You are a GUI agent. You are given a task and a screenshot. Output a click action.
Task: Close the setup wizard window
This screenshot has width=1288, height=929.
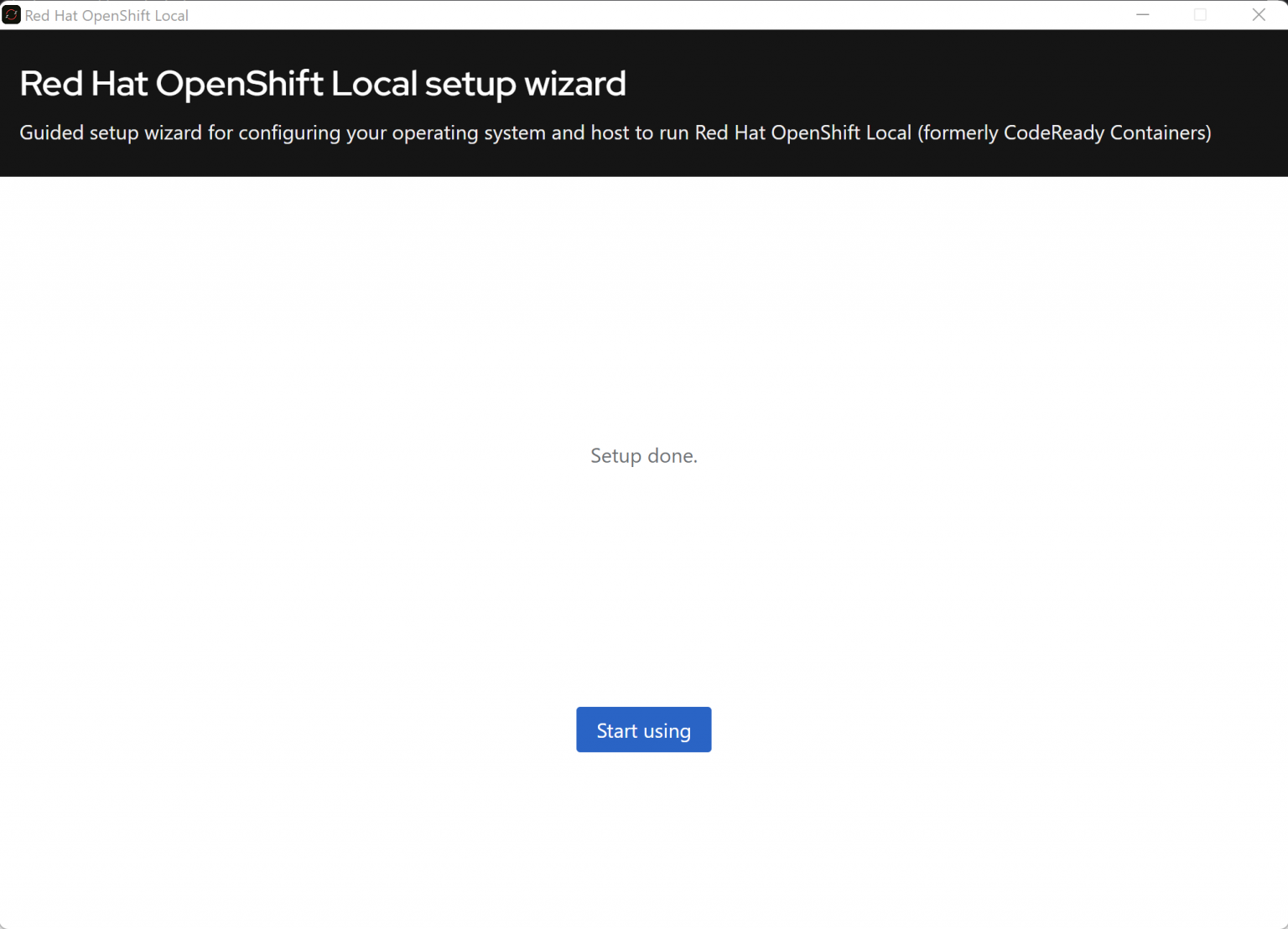tap(1258, 15)
